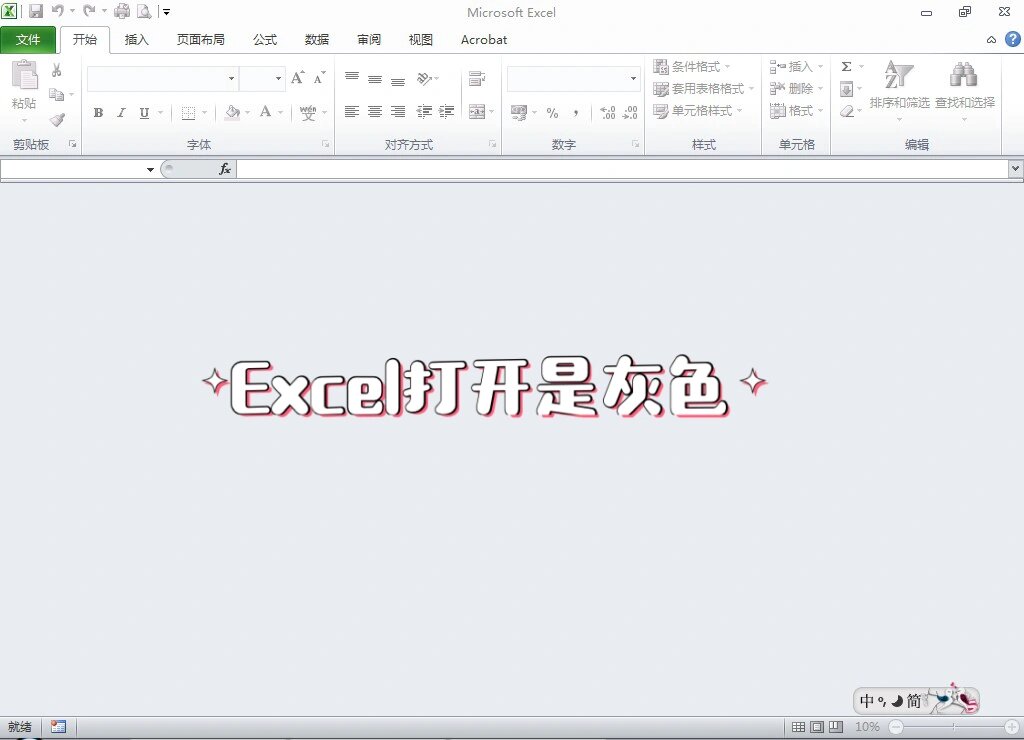
Task: Open the 文件 (File) tab
Action: pos(28,40)
